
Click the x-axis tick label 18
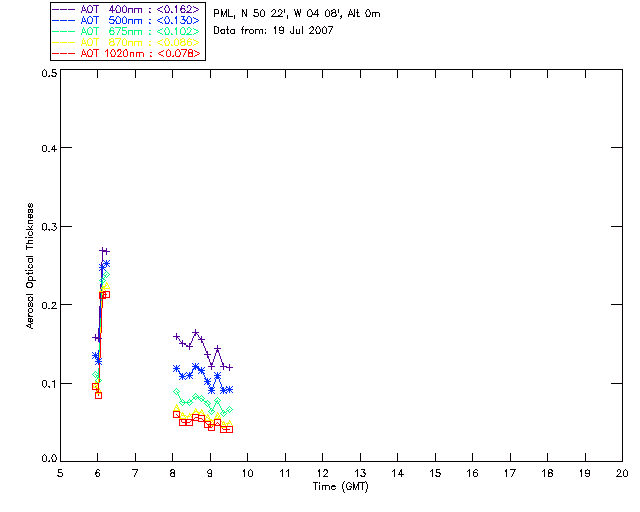(547, 473)
